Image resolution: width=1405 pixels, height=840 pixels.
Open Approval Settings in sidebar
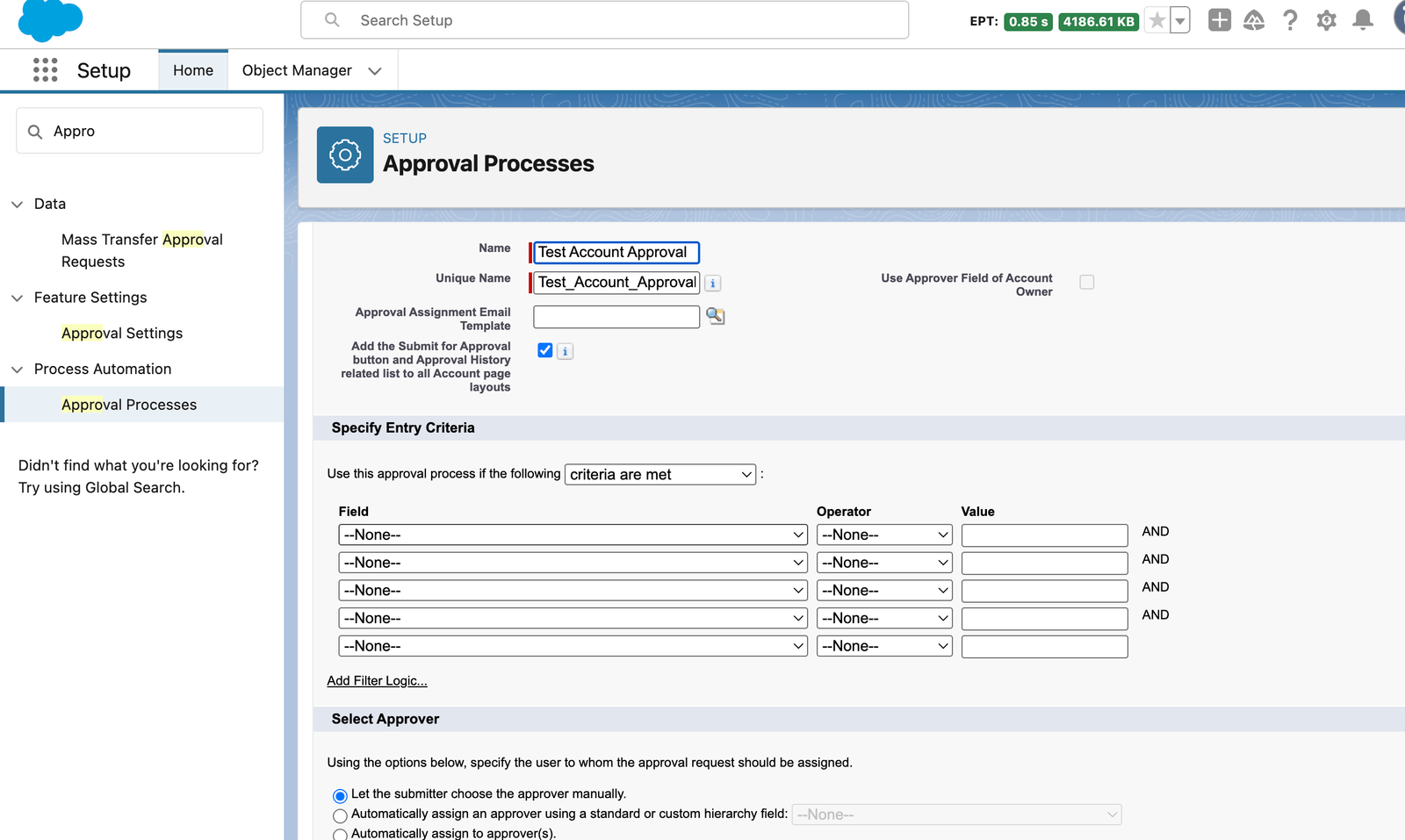pyautogui.click(x=122, y=334)
